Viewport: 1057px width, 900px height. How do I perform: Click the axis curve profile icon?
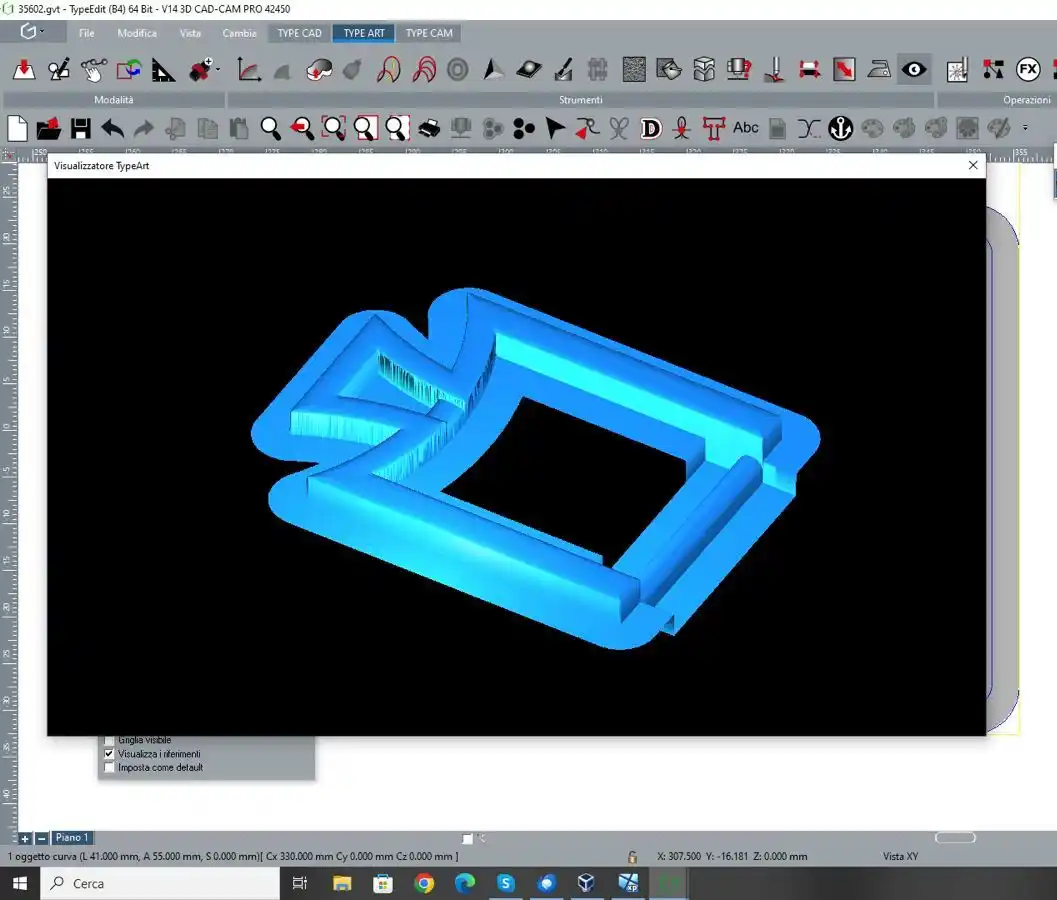click(x=249, y=69)
